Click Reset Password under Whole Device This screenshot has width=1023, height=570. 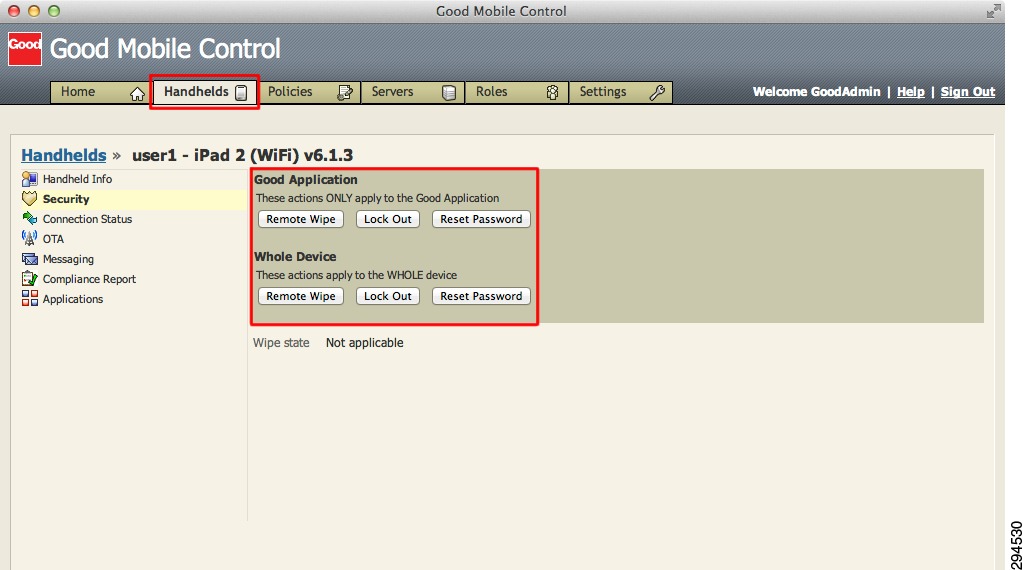pyautogui.click(x=481, y=296)
